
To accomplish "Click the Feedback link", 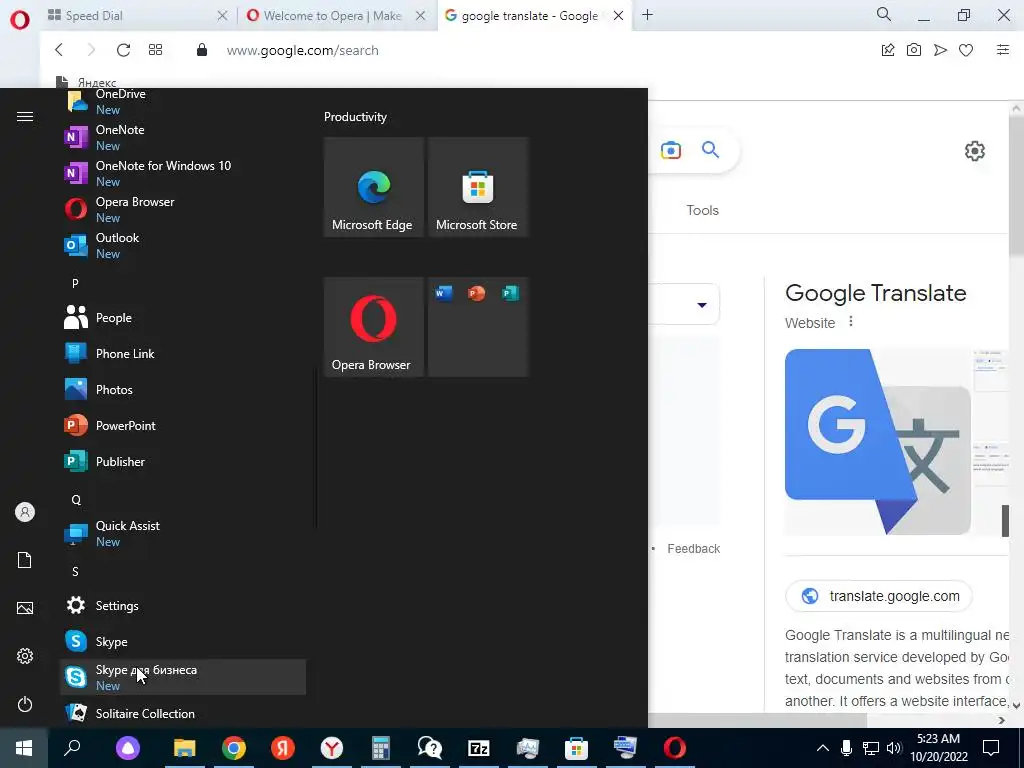I will click(694, 549).
